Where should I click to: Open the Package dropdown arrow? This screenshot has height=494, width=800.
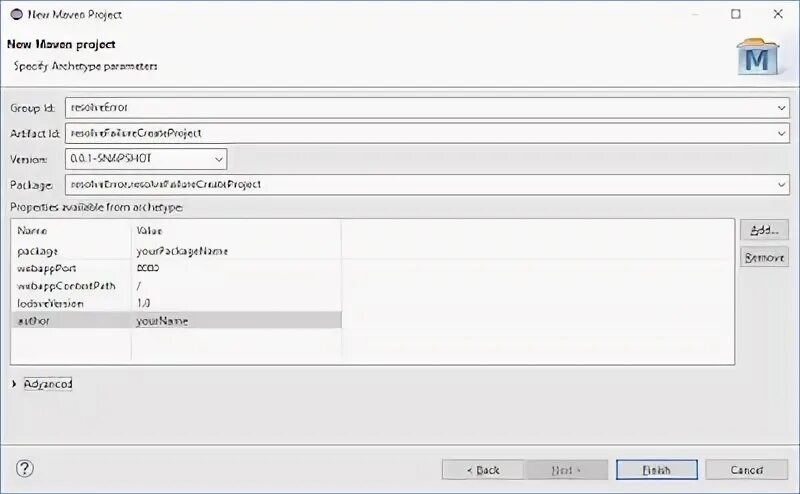coord(781,184)
